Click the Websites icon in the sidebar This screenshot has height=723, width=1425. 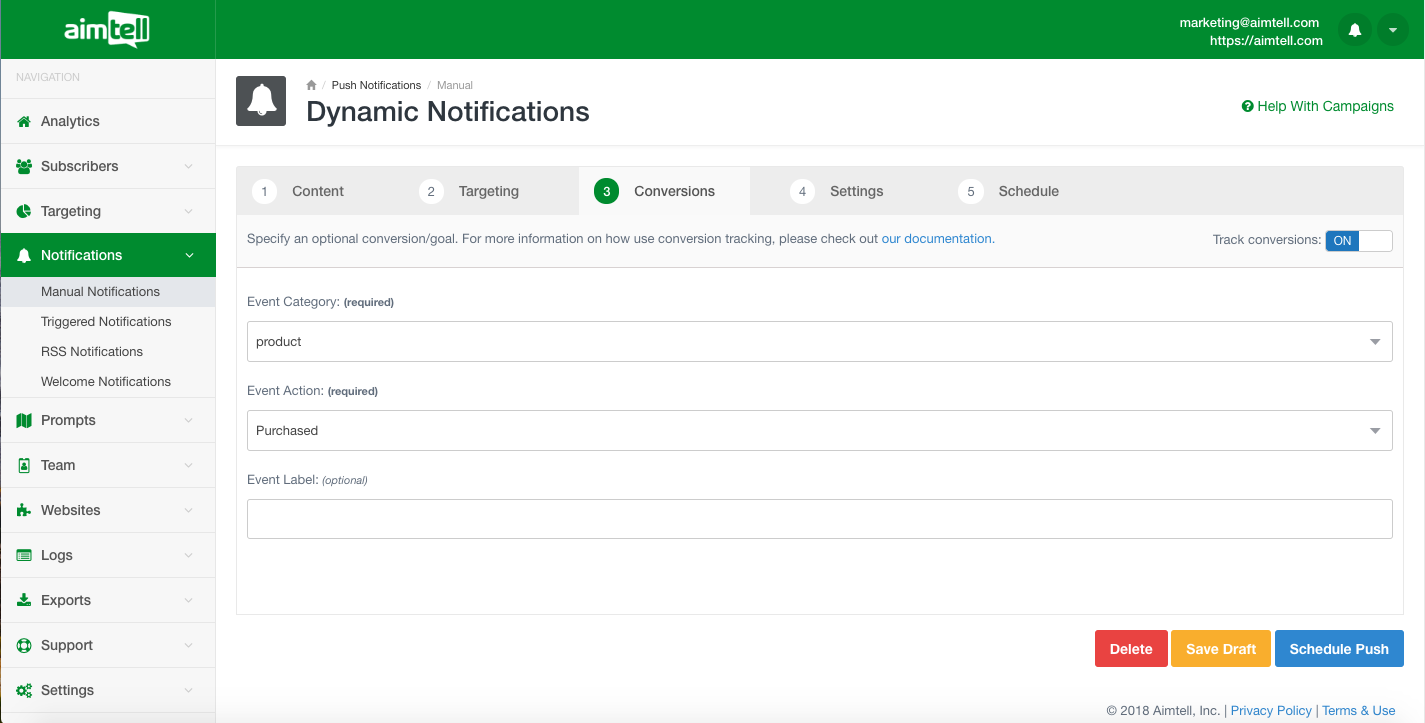click(x=22, y=510)
